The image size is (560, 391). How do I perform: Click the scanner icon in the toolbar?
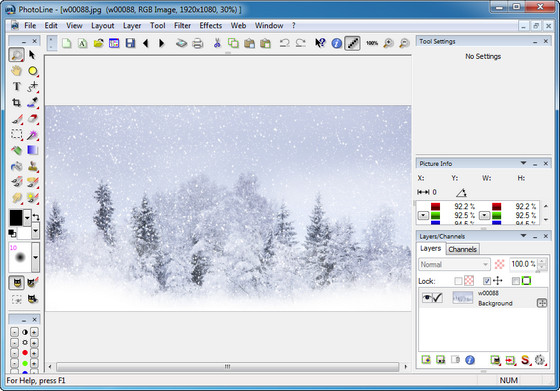click(x=181, y=43)
